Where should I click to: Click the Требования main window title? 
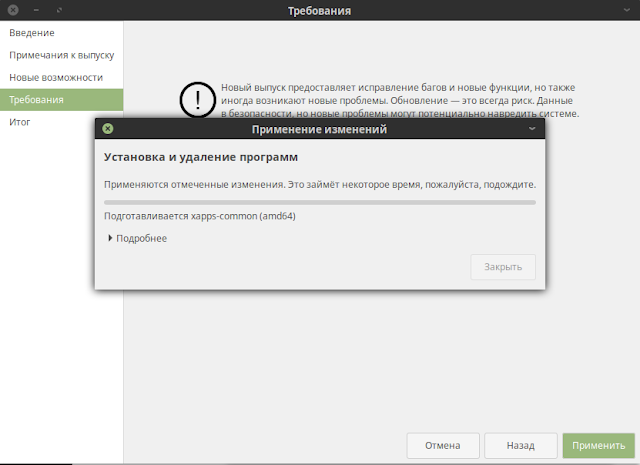[x=320, y=11]
